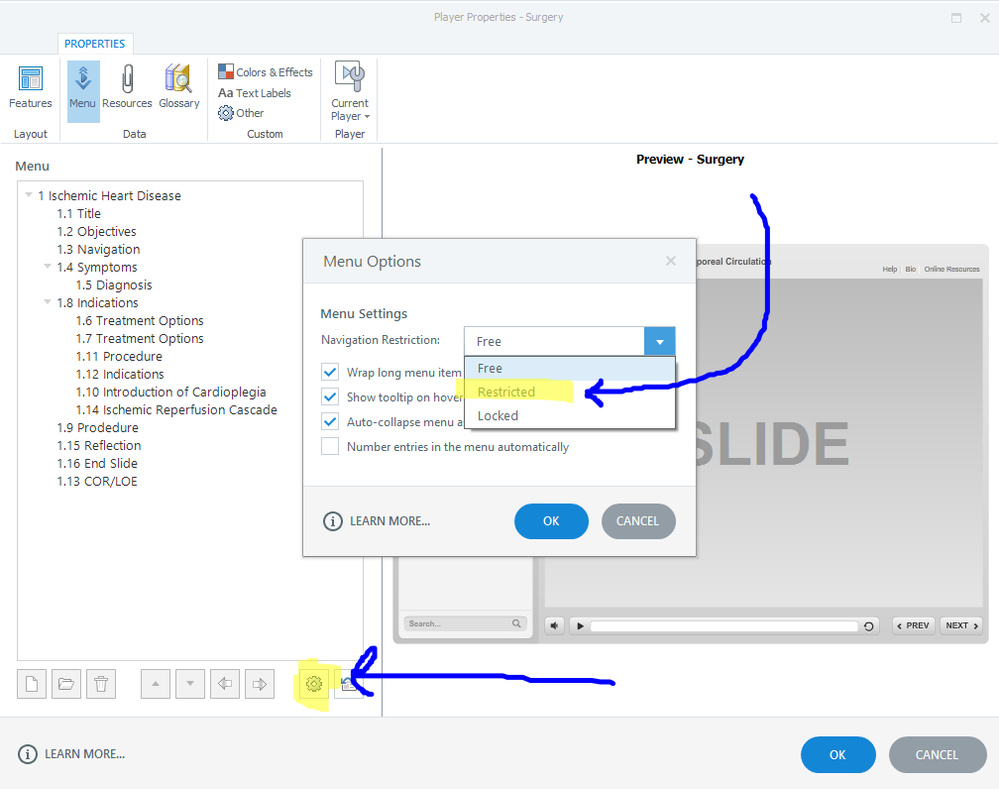Collapse 1 Ischemic Heart Disease node
The width and height of the screenshot is (999, 789).
point(29,195)
